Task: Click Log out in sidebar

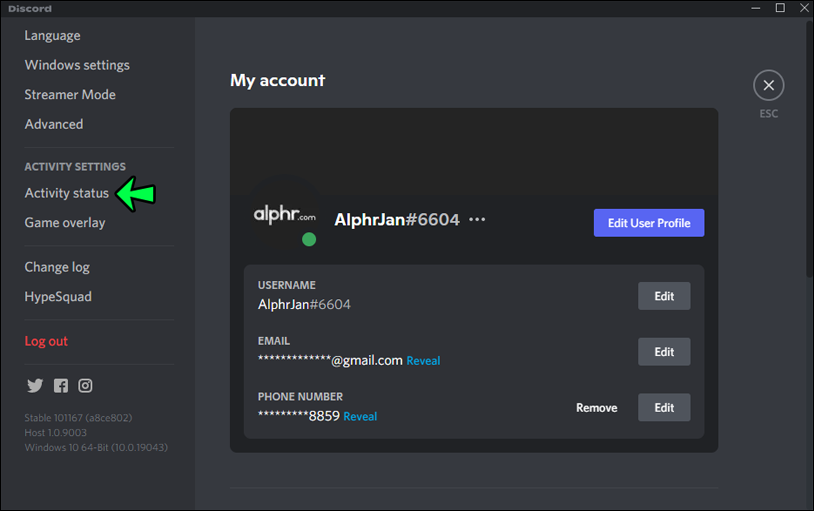Action: pyautogui.click(x=46, y=341)
